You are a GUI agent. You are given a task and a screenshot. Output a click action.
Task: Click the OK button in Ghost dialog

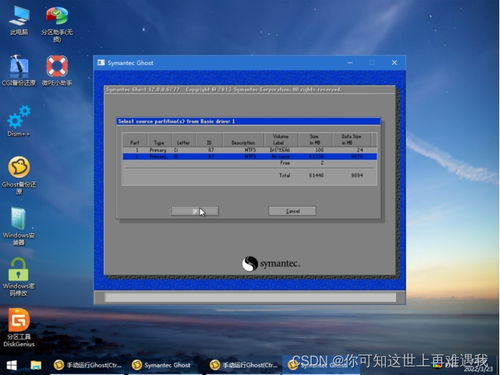(x=195, y=211)
